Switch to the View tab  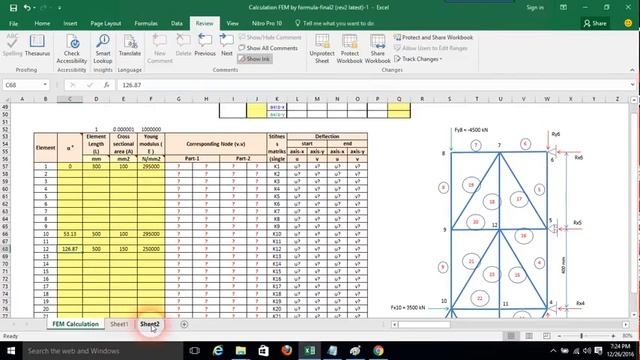[232, 23]
